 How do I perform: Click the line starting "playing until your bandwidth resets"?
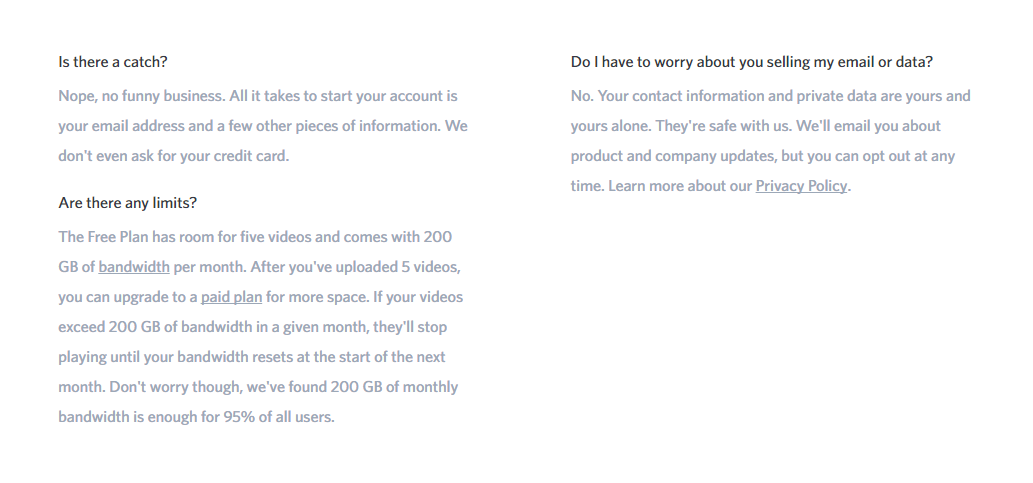click(x=252, y=357)
